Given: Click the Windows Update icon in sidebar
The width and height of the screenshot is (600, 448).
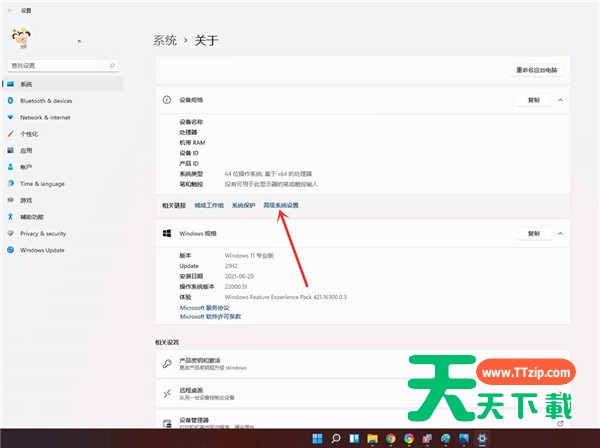Looking at the screenshot, I should tap(11, 250).
